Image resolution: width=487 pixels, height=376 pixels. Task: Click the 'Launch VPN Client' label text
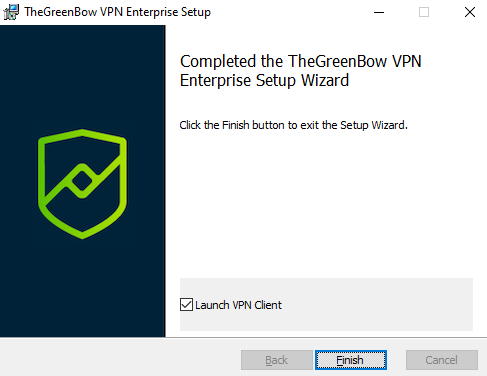point(238,305)
